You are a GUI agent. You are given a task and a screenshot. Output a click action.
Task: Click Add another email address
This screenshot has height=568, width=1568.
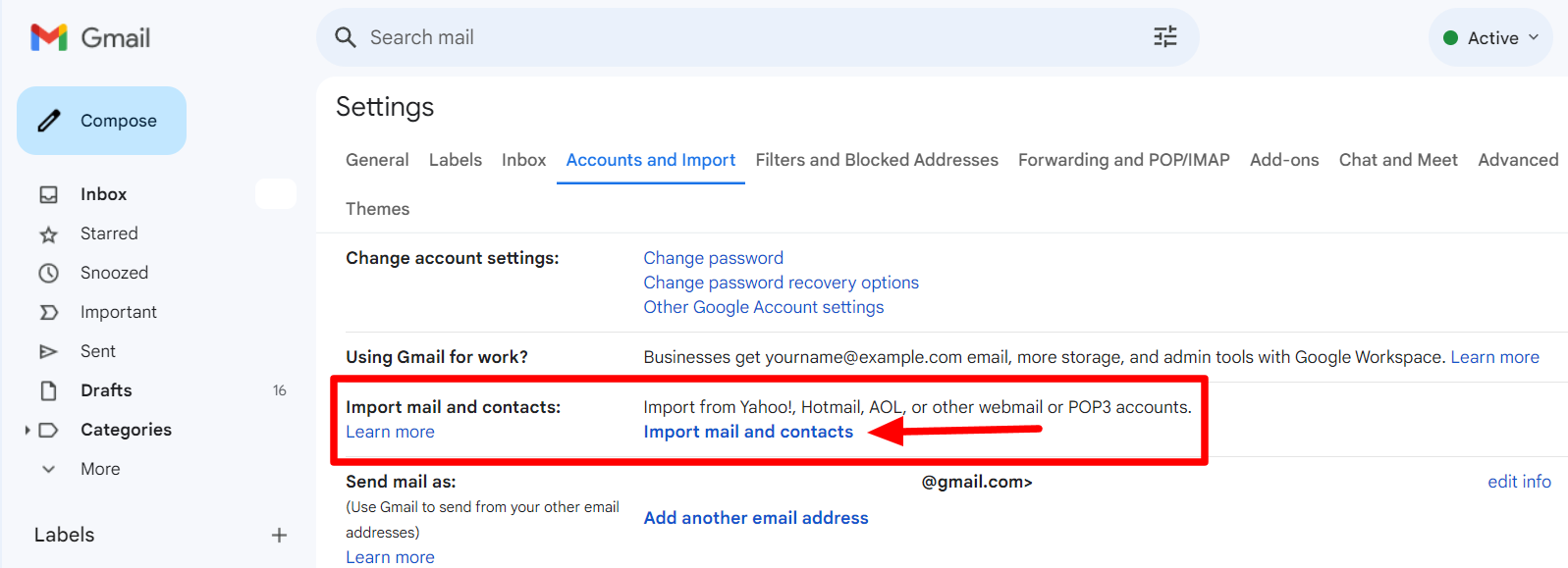(x=756, y=518)
